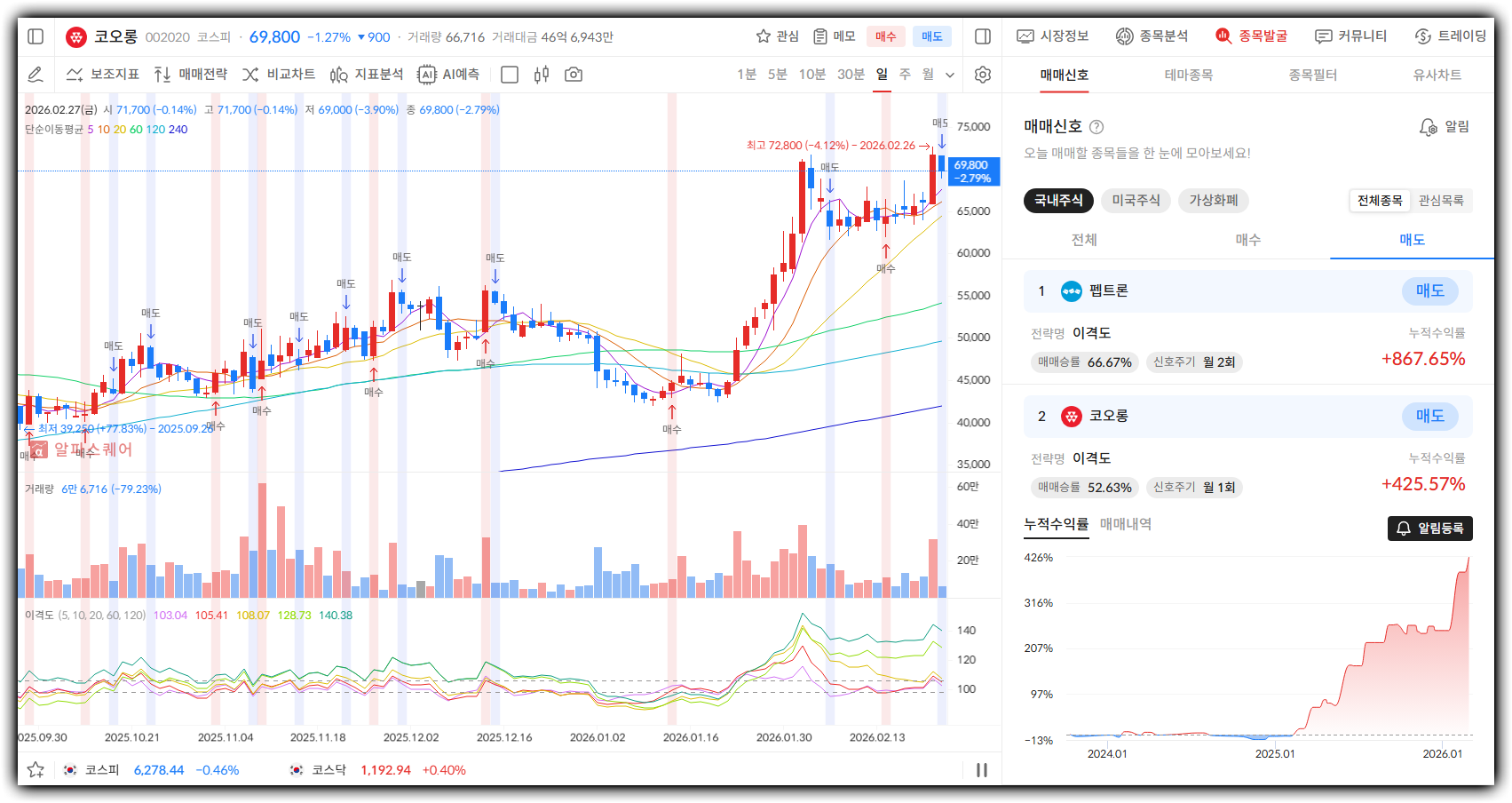This screenshot has height=803, width=1512.
Task: Click the 알림등록 button
Action: pos(1429,529)
